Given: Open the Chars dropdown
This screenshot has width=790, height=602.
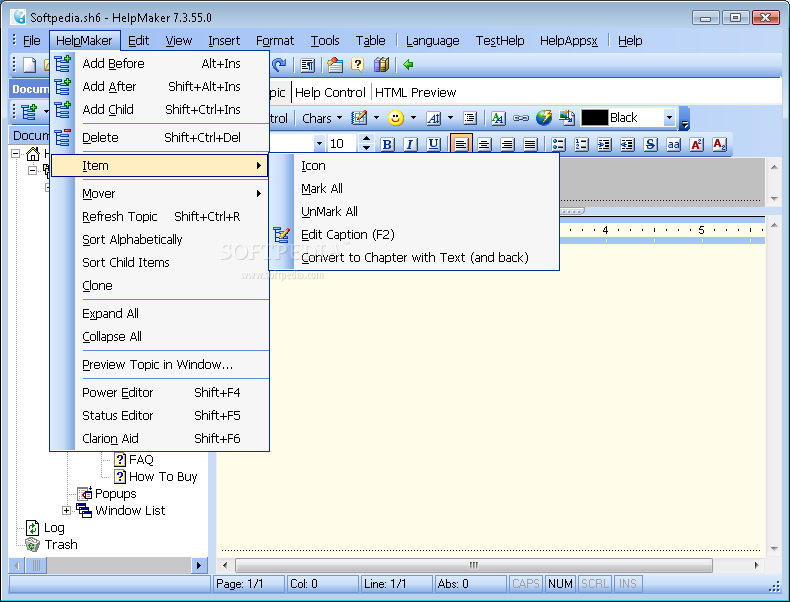Looking at the screenshot, I should click(322, 118).
